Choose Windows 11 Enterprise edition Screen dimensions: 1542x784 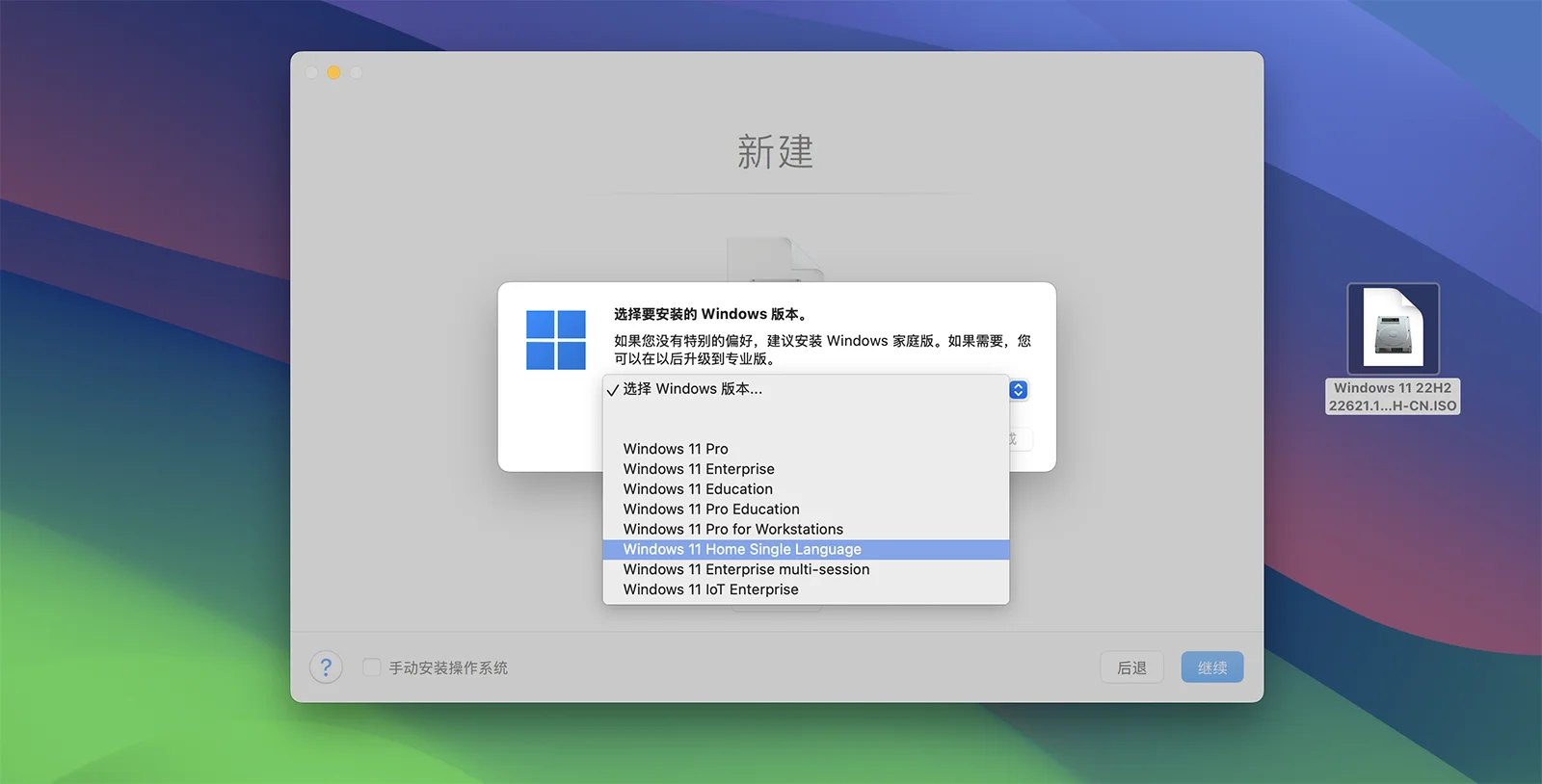click(x=806, y=469)
